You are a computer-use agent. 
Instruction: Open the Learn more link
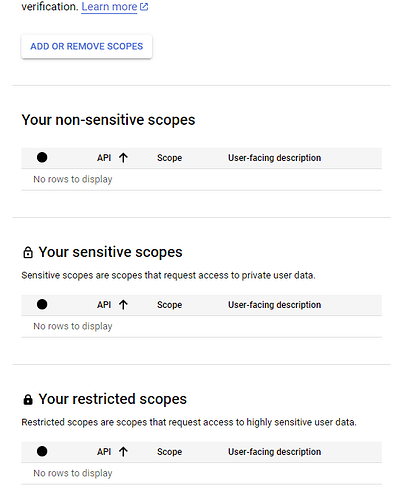click(x=109, y=7)
